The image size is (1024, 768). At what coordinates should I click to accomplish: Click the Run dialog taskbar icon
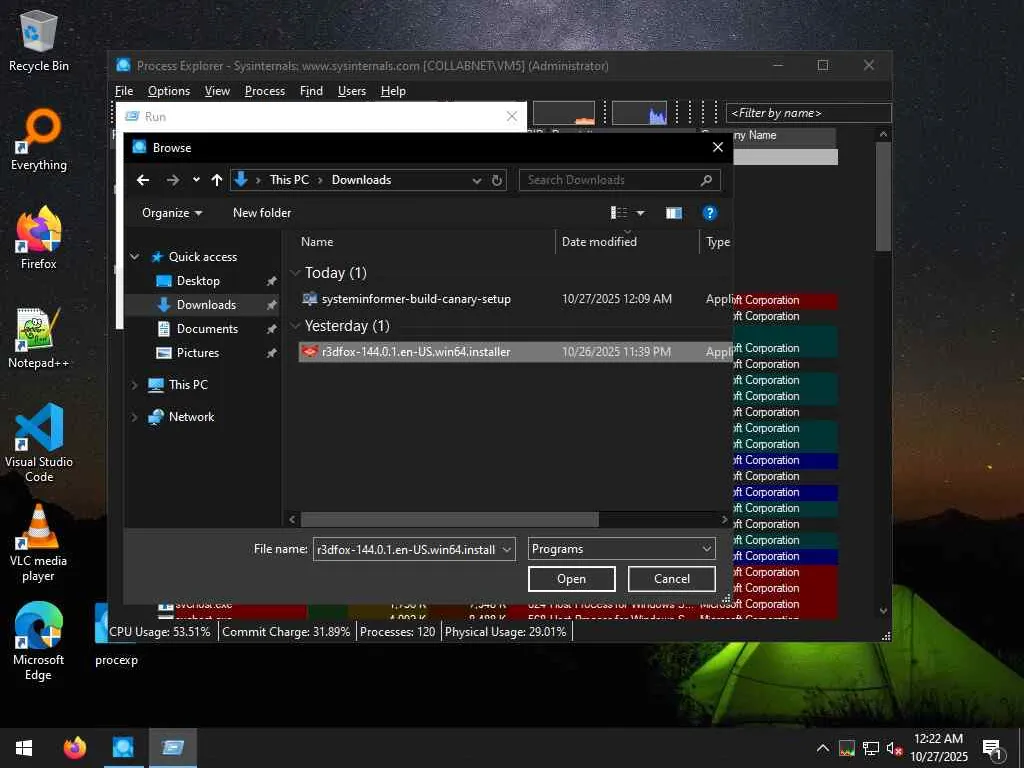pos(172,748)
